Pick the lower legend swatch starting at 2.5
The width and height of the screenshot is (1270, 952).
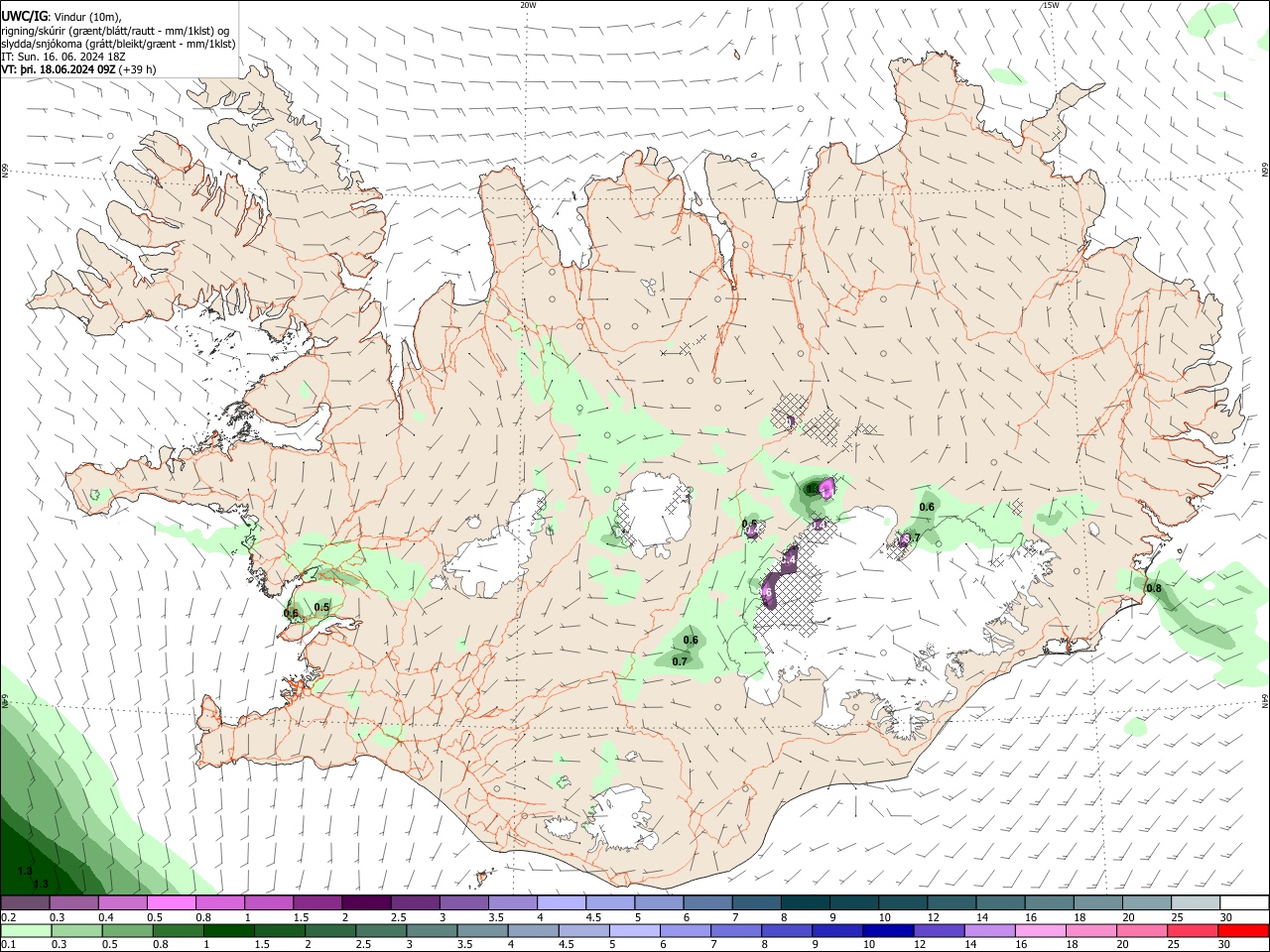[x=380, y=930]
